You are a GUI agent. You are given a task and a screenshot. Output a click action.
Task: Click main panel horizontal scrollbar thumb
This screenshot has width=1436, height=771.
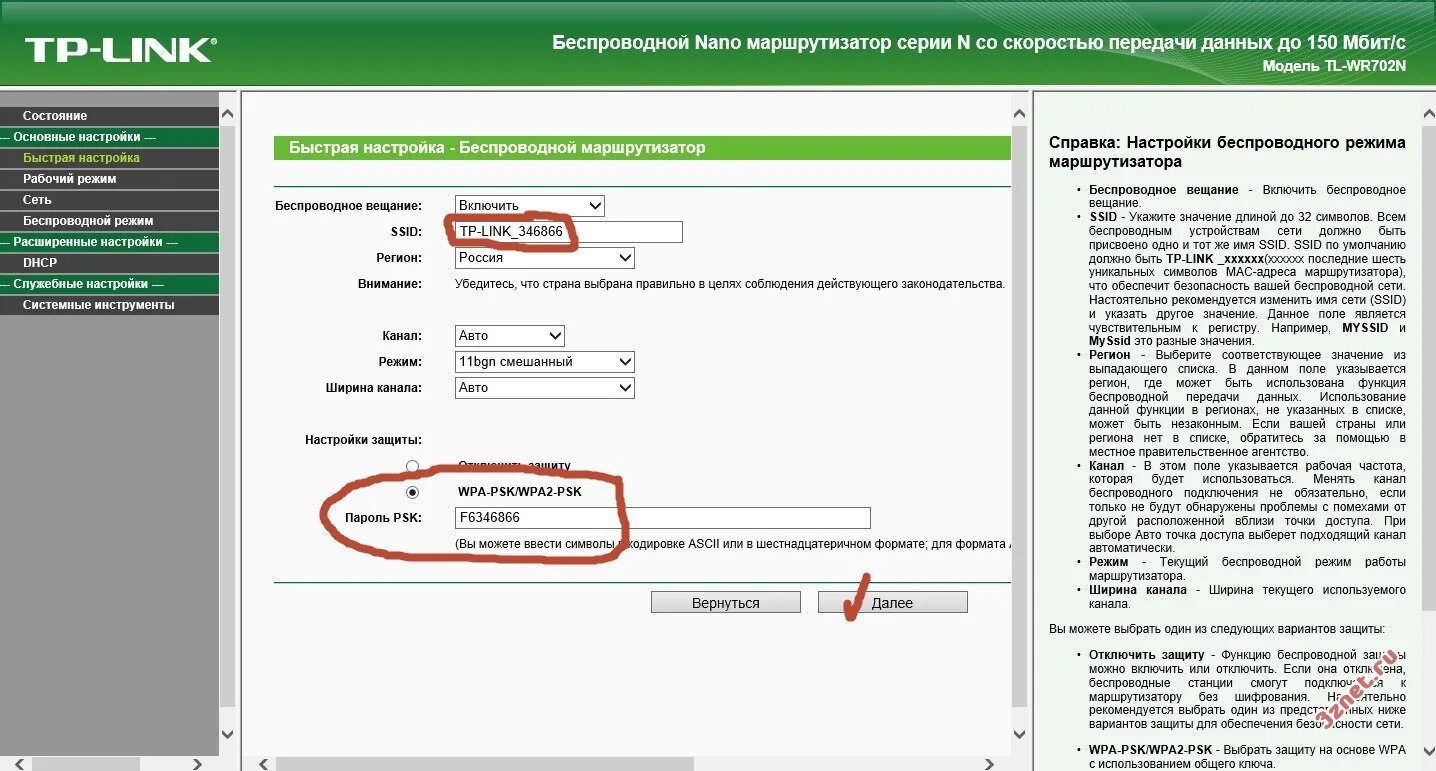pyautogui.click(x=486, y=763)
